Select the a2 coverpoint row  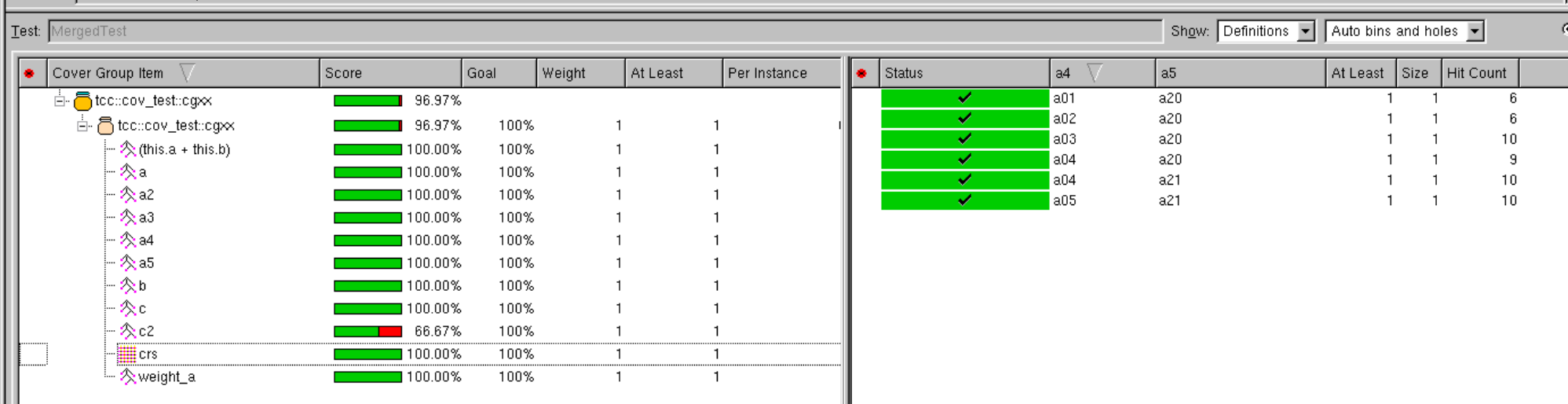click(429, 194)
